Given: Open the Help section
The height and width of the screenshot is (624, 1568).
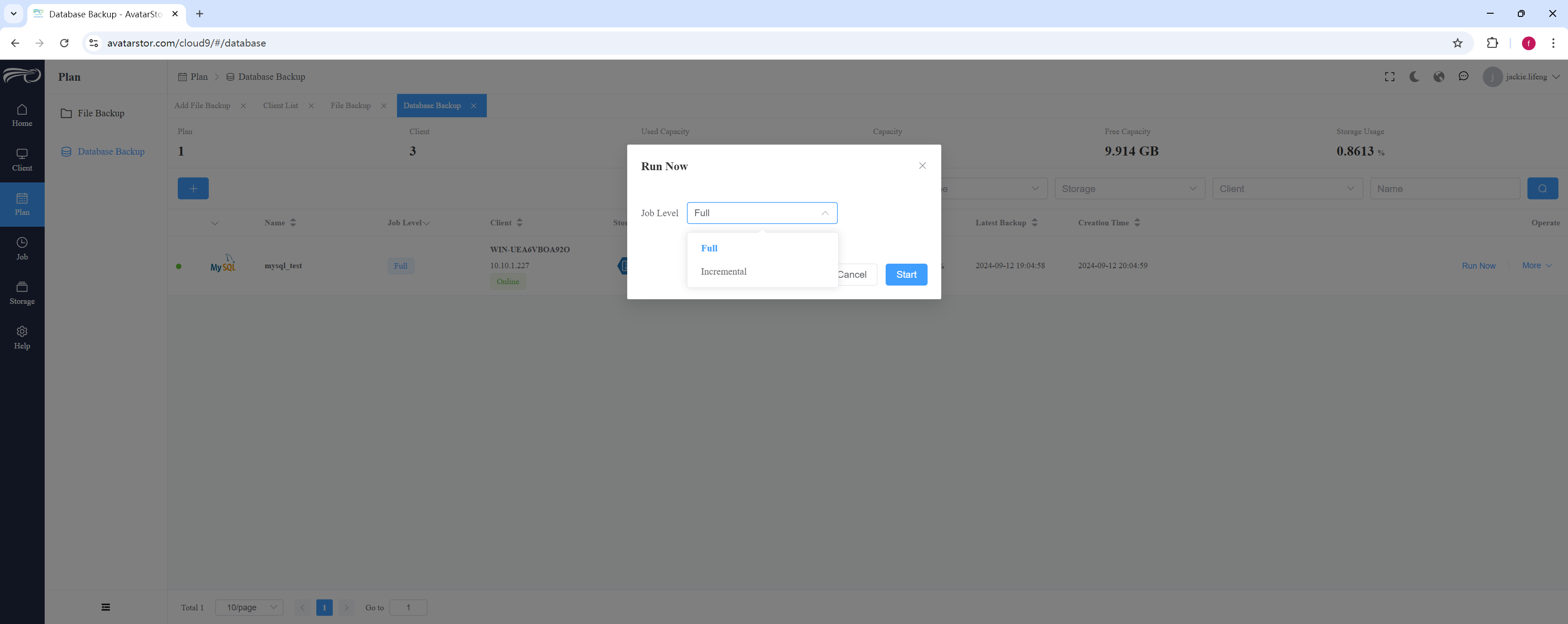Looking at the screenshot, I should point(22,338).
